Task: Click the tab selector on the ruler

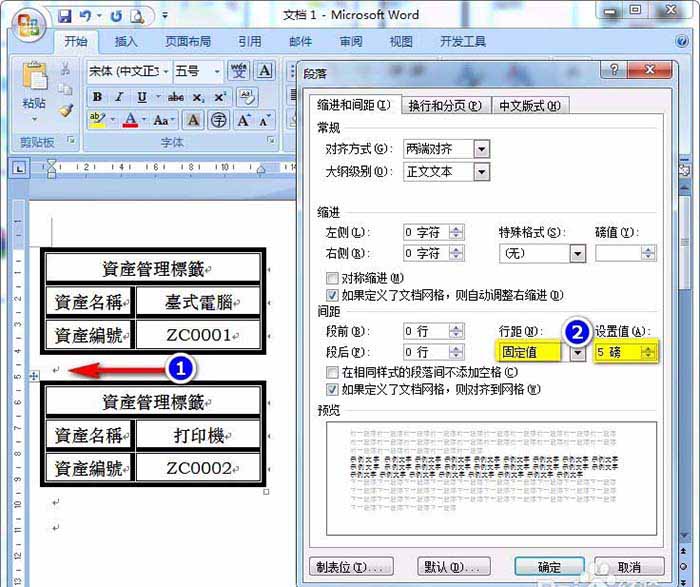Action: click(19, 168)
